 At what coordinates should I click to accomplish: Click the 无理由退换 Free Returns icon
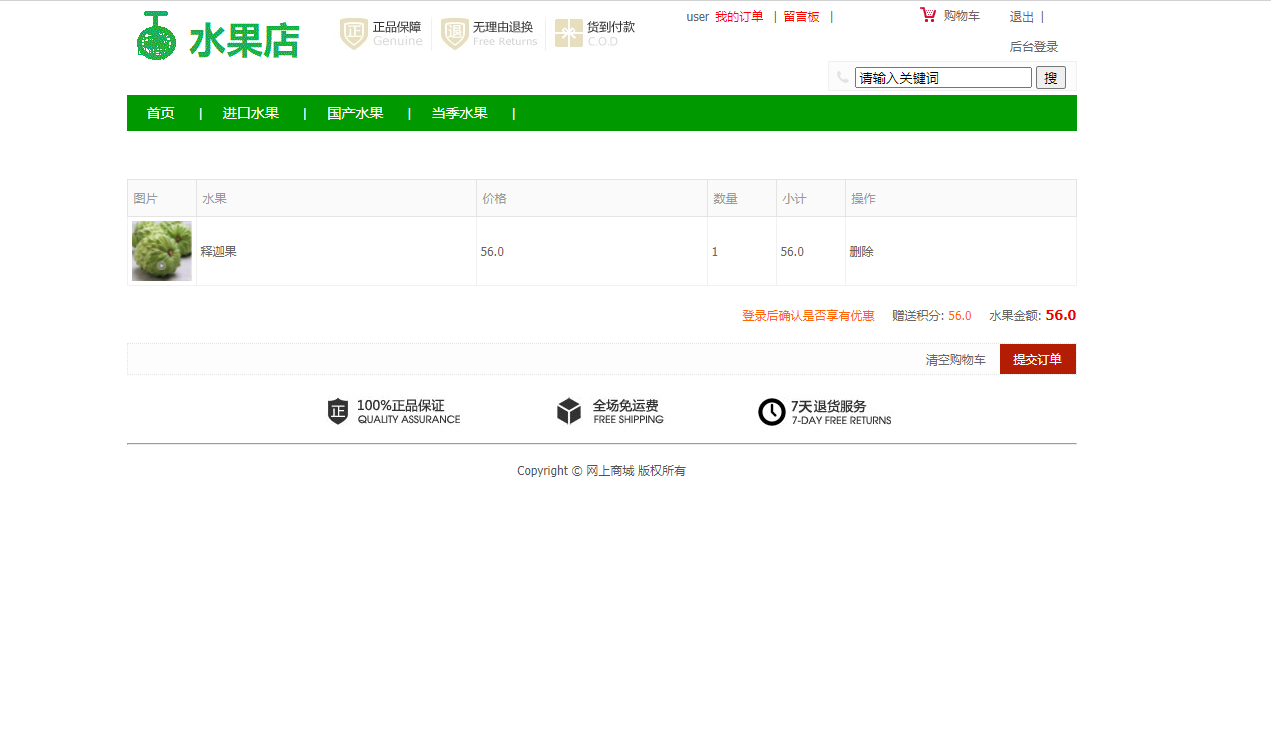455,34
